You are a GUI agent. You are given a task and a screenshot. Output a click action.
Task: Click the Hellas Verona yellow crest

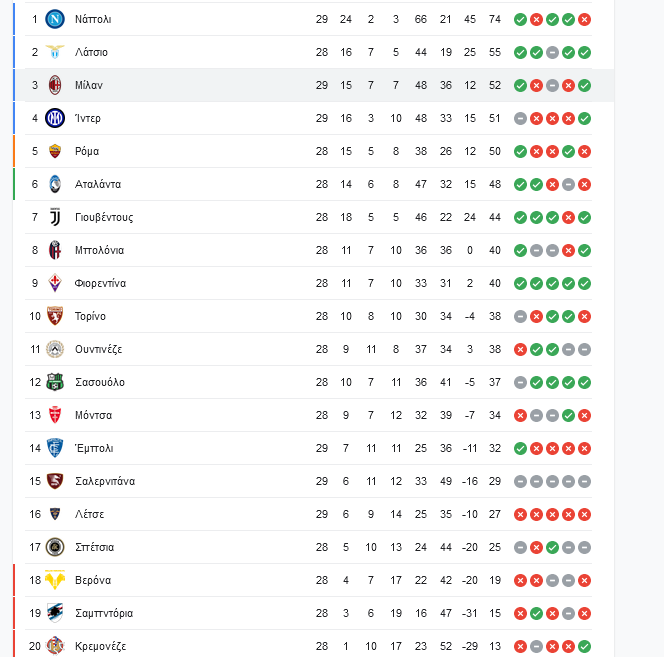[x=55, y=580]
